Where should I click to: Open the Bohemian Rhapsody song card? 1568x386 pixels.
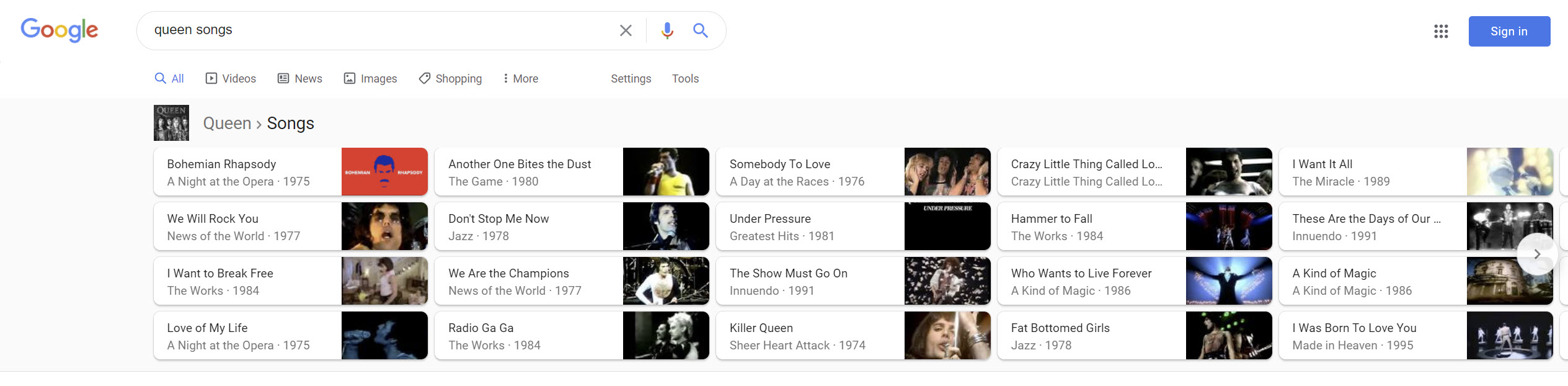pyautogui.click(x=290, y=172)
